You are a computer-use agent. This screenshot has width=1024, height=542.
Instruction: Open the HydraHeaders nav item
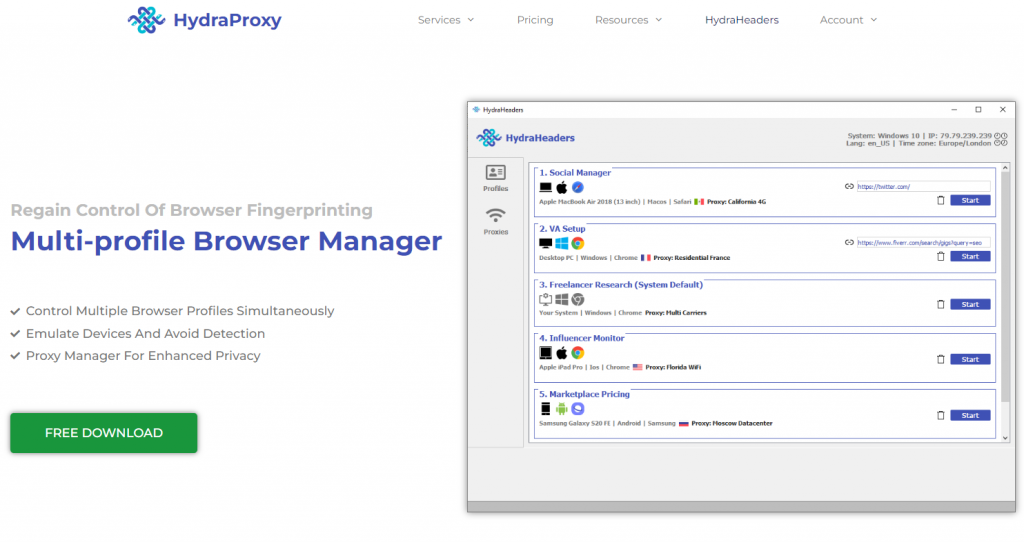741,20
